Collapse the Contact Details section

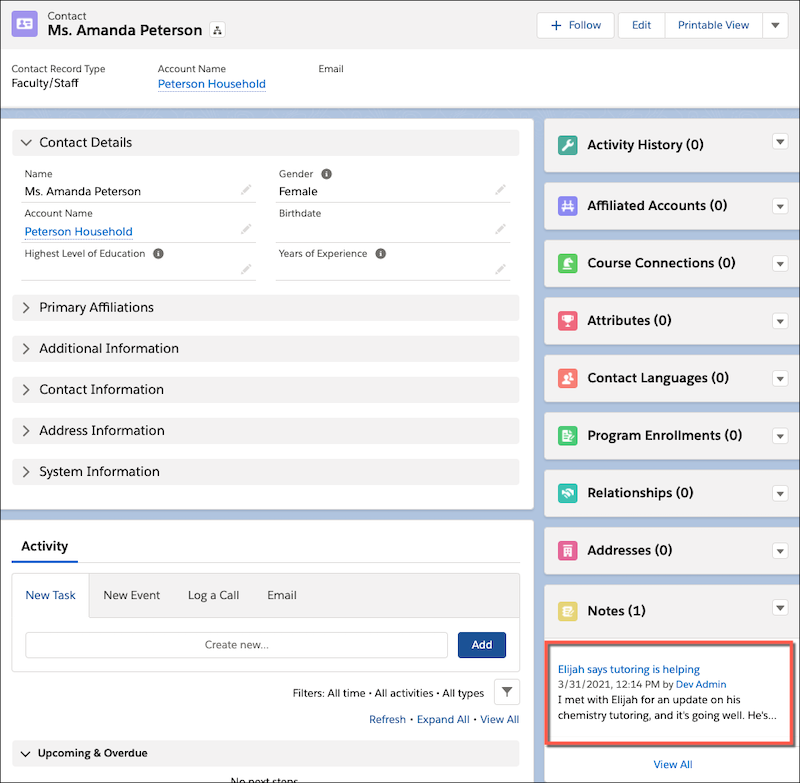(x=85, y=142)
